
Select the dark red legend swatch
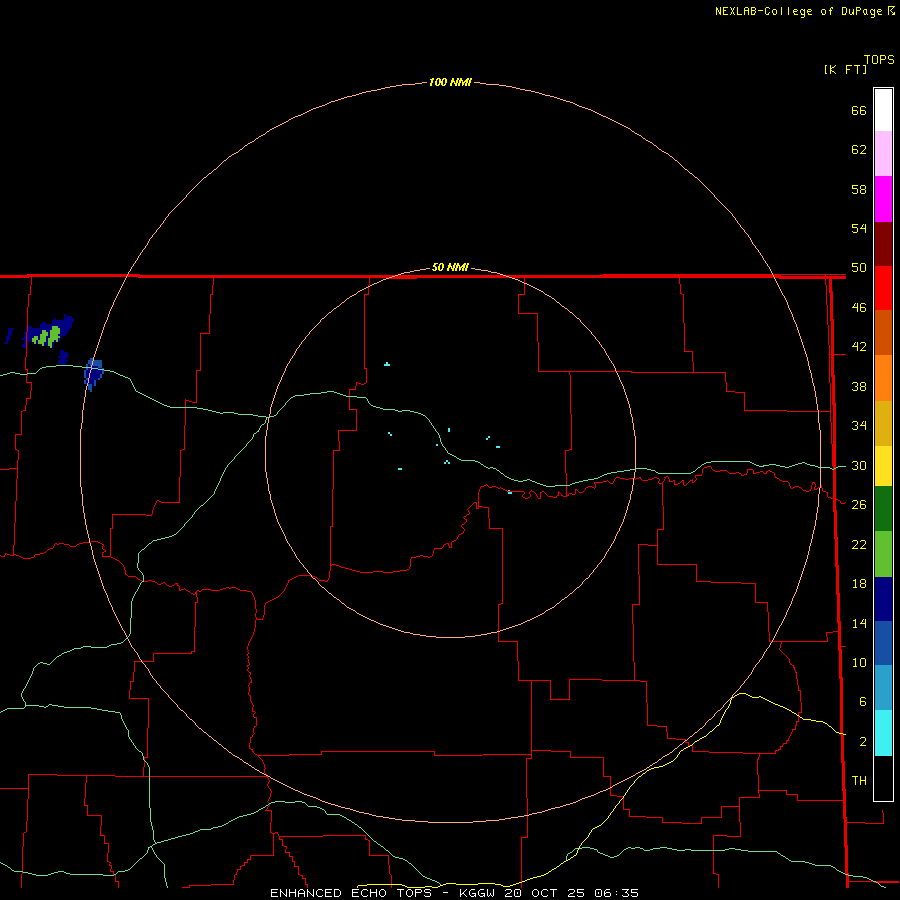pyautogui.click(x=883, y=244)
